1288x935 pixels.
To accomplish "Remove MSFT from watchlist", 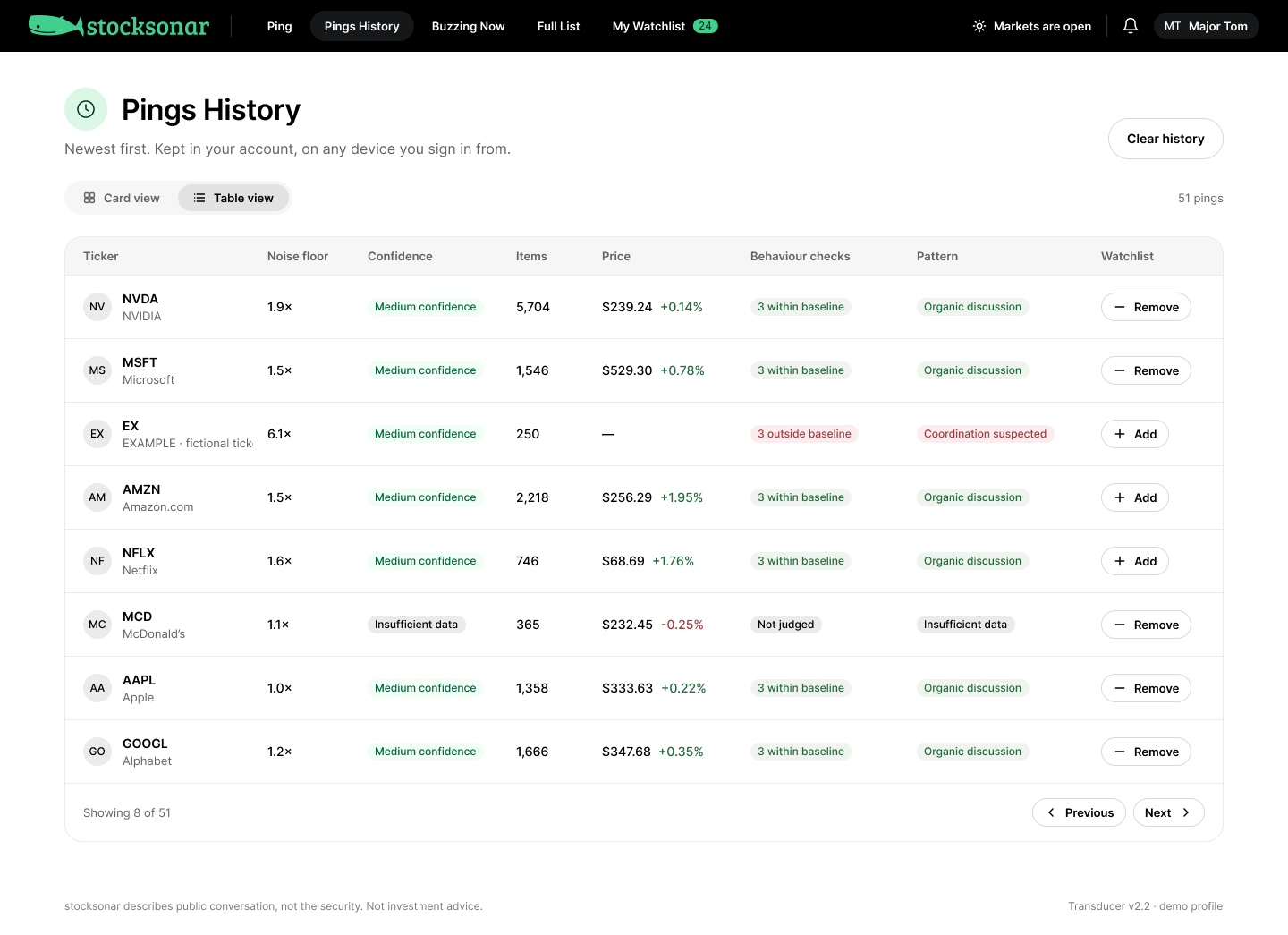I will point(1146,370).
